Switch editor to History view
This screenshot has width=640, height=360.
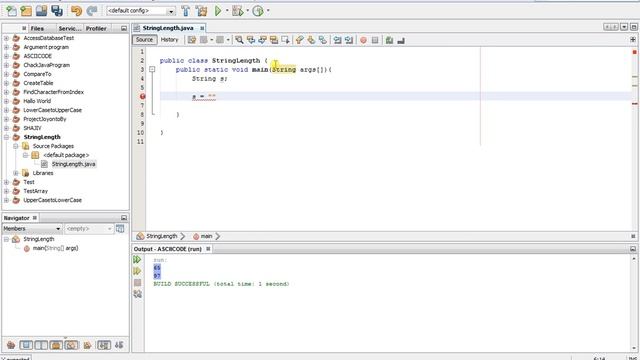tap(169, 40)
